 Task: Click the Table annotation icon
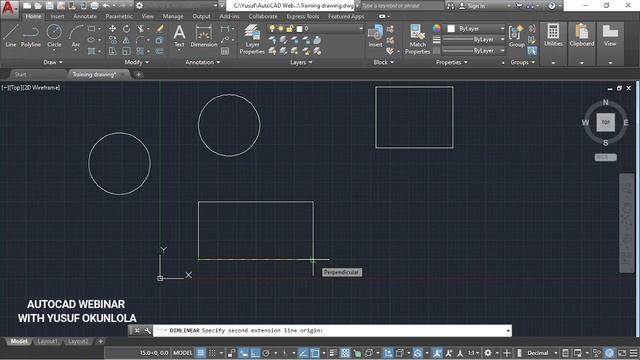click(225, 51)
